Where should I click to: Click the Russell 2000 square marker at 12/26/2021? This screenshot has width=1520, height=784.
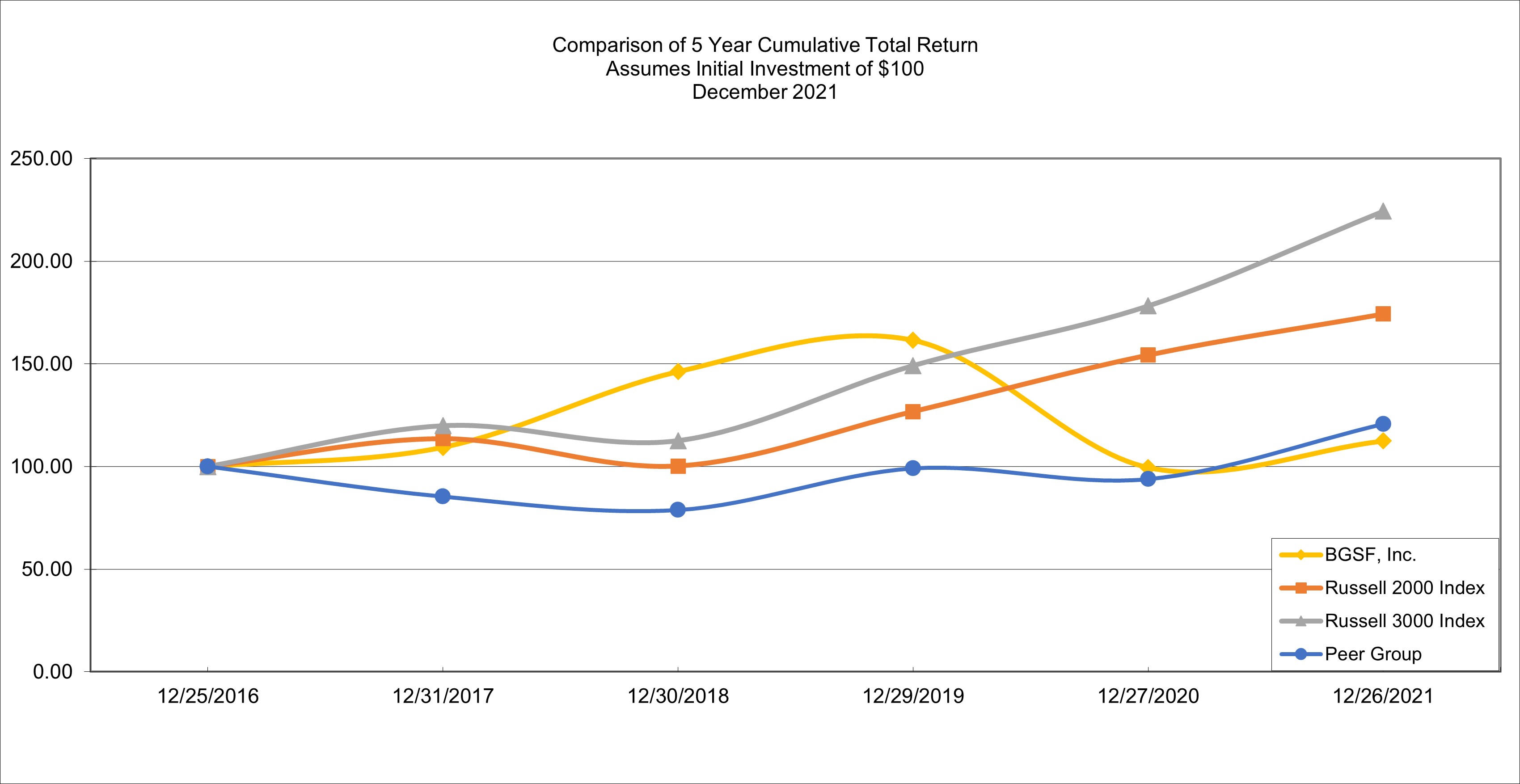click(x=1382, y=314)
